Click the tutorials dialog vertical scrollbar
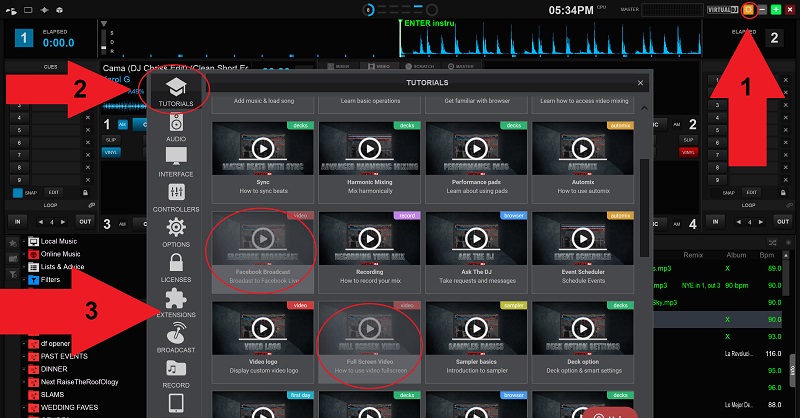The height and width of the screenshot is (418, 800). pos(644,207)
